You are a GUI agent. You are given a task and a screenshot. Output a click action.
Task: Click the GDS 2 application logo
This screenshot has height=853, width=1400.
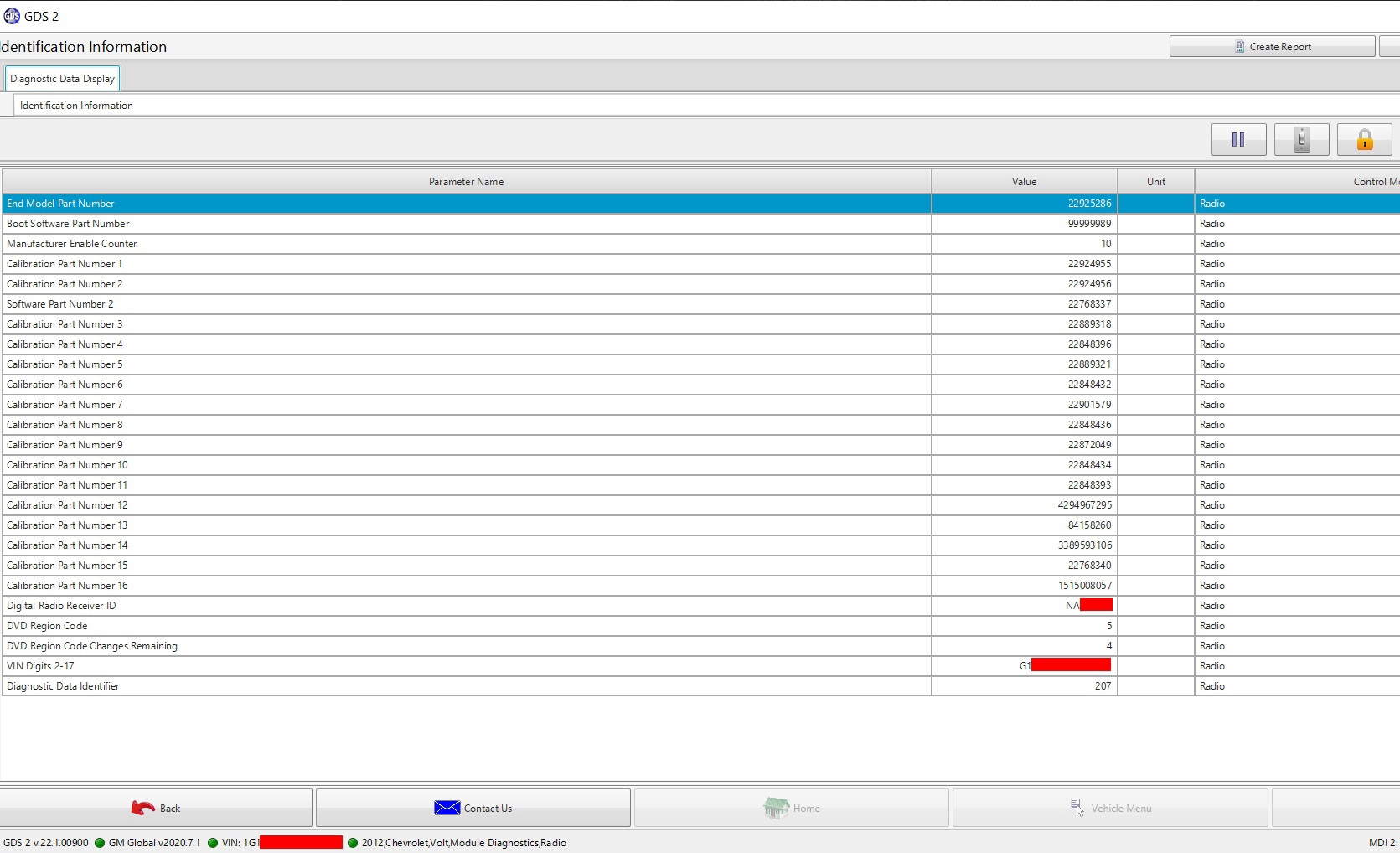tap(12, 16)
